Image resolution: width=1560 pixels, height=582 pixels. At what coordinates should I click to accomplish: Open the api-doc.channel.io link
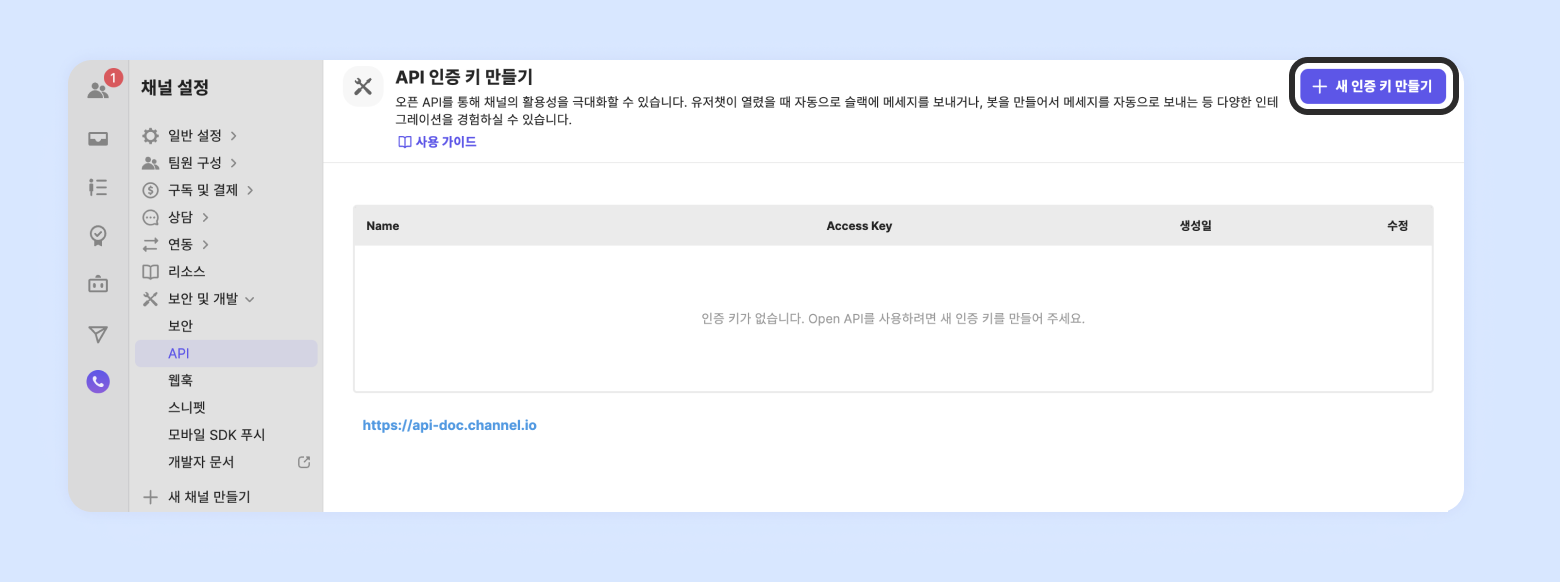449,425
